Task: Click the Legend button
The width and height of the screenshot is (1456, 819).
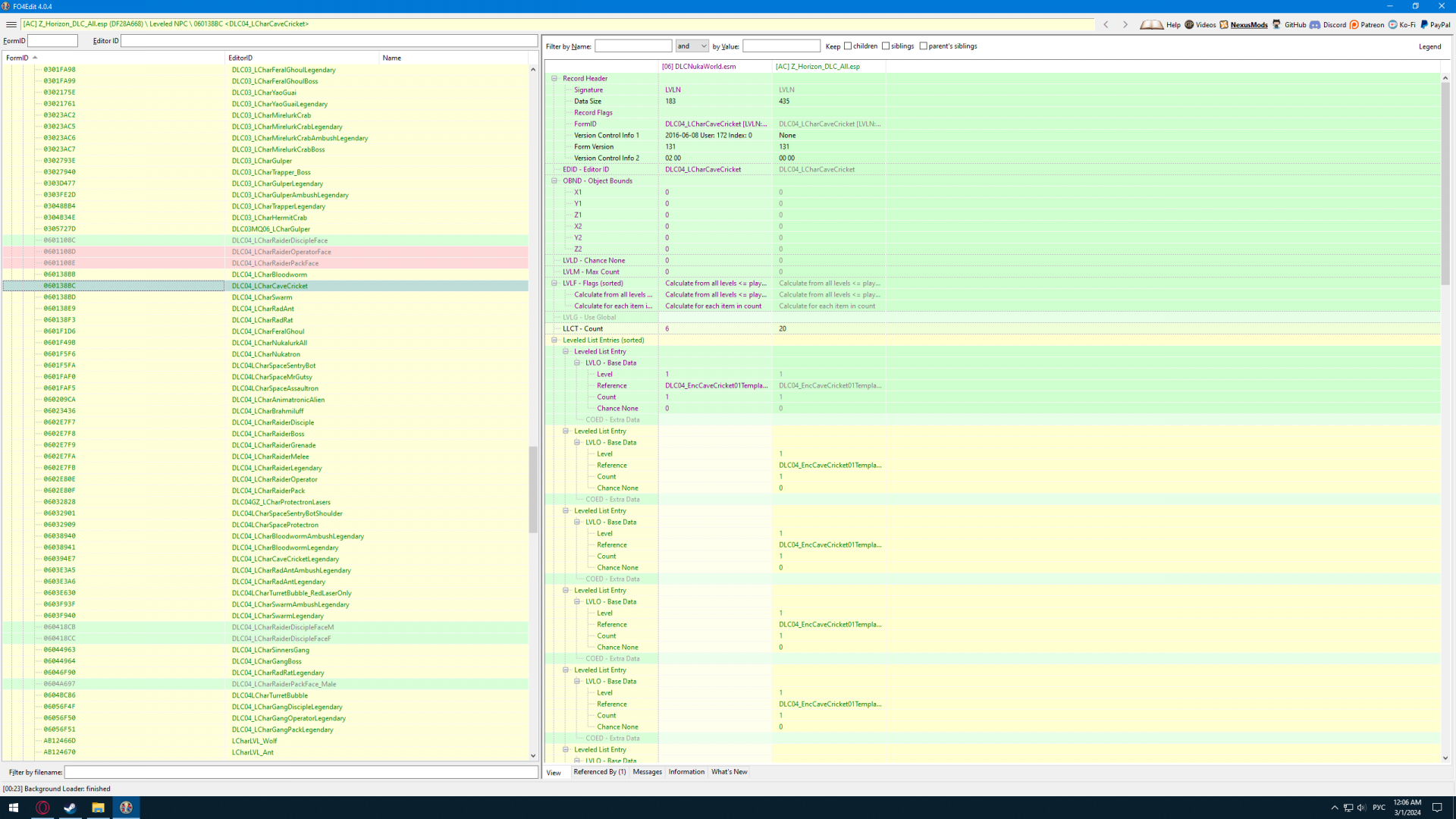Action: pyautogui.click(x=1429, y=46)
